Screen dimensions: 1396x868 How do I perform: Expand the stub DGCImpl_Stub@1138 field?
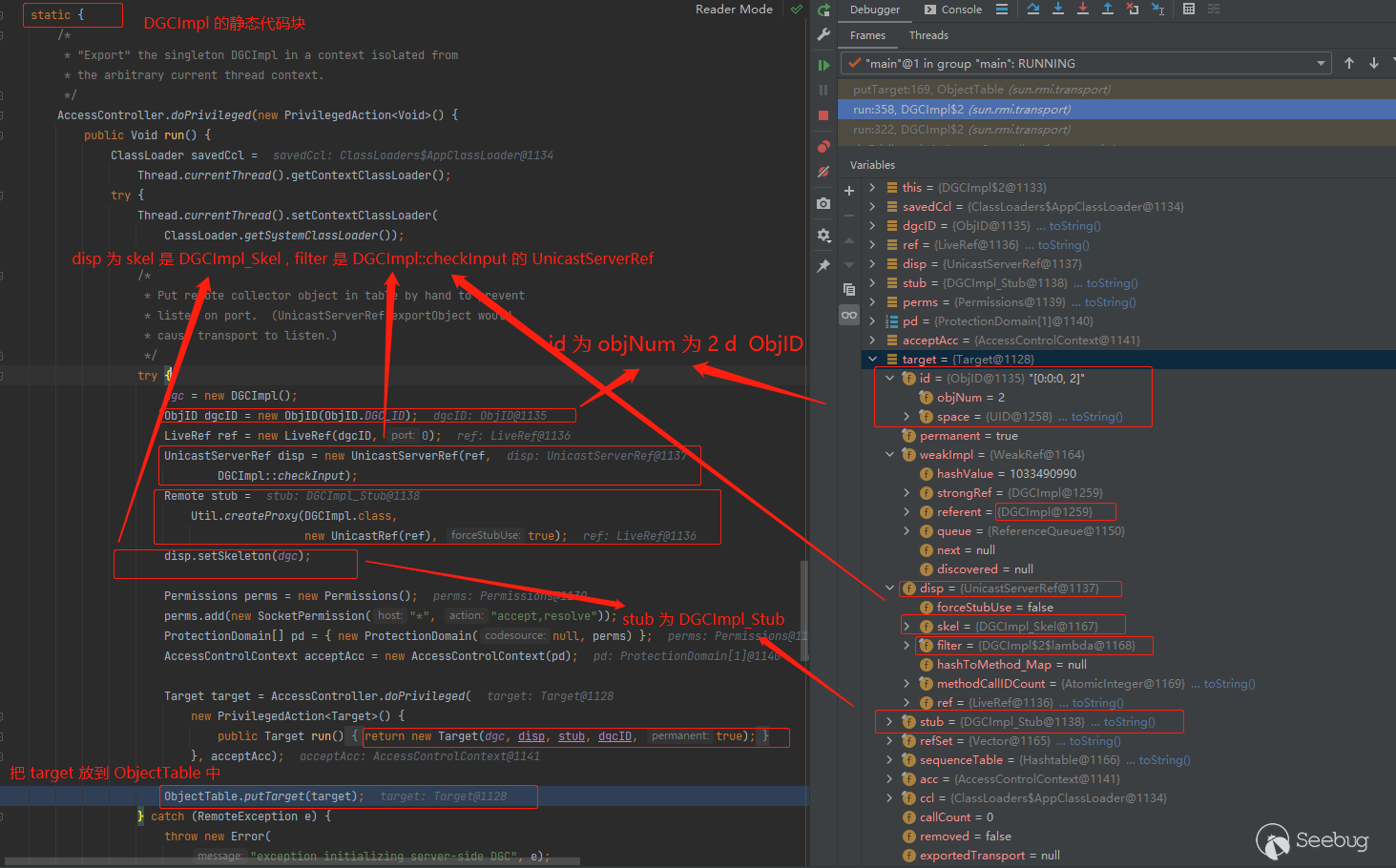[x=889, y=722]
